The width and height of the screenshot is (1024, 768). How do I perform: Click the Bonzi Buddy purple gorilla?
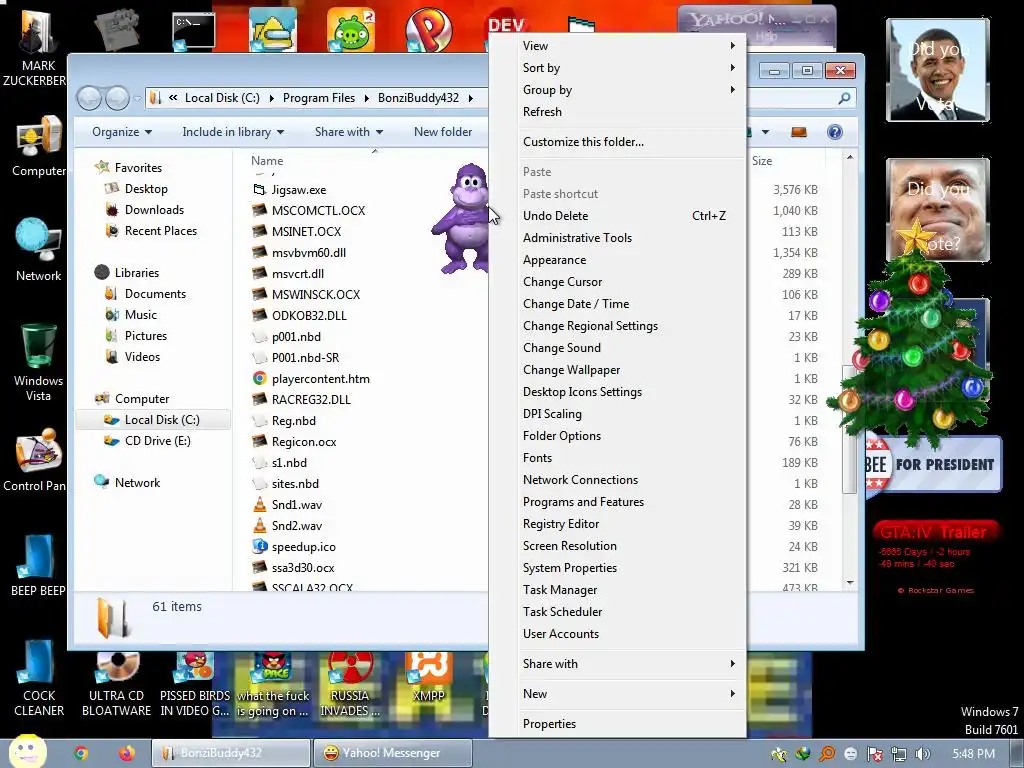point(461,219)
